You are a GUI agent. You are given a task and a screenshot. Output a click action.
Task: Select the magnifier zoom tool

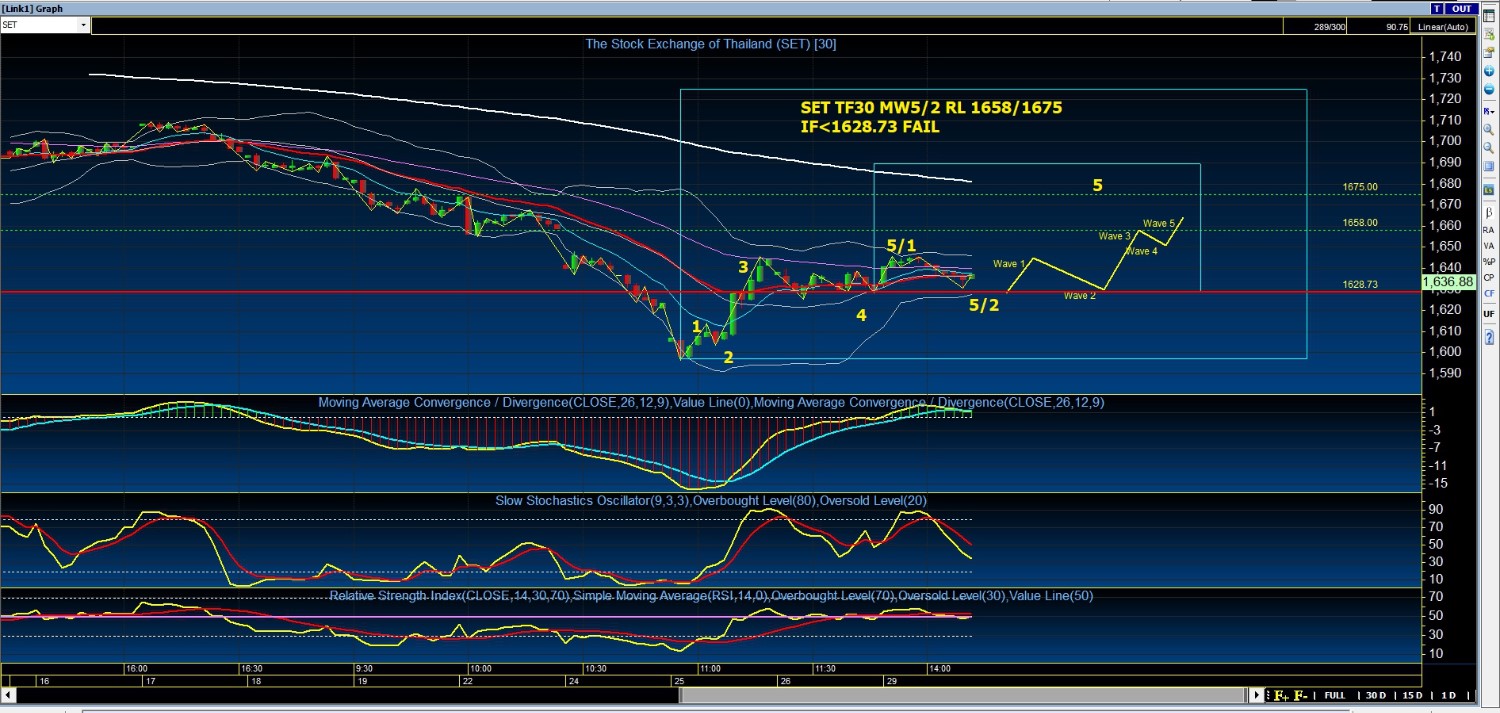click(1489, 129)
